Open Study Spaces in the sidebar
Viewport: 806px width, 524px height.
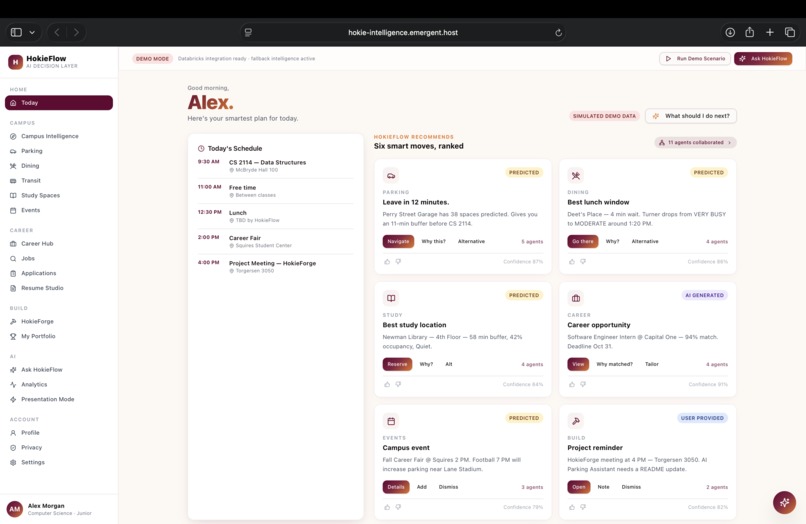click(59, 195)
